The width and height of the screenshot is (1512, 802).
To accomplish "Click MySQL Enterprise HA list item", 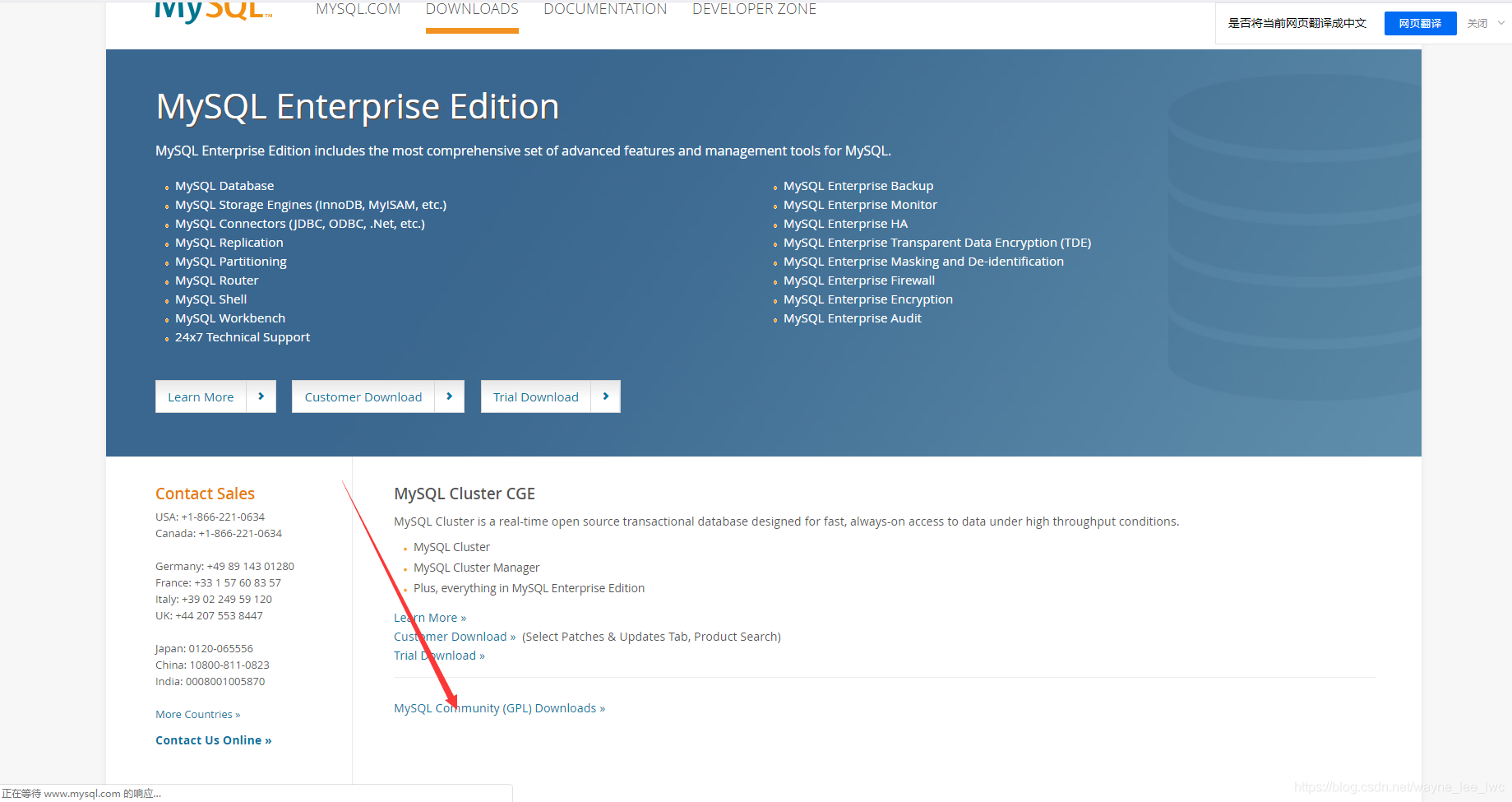I will click(845, 224).
